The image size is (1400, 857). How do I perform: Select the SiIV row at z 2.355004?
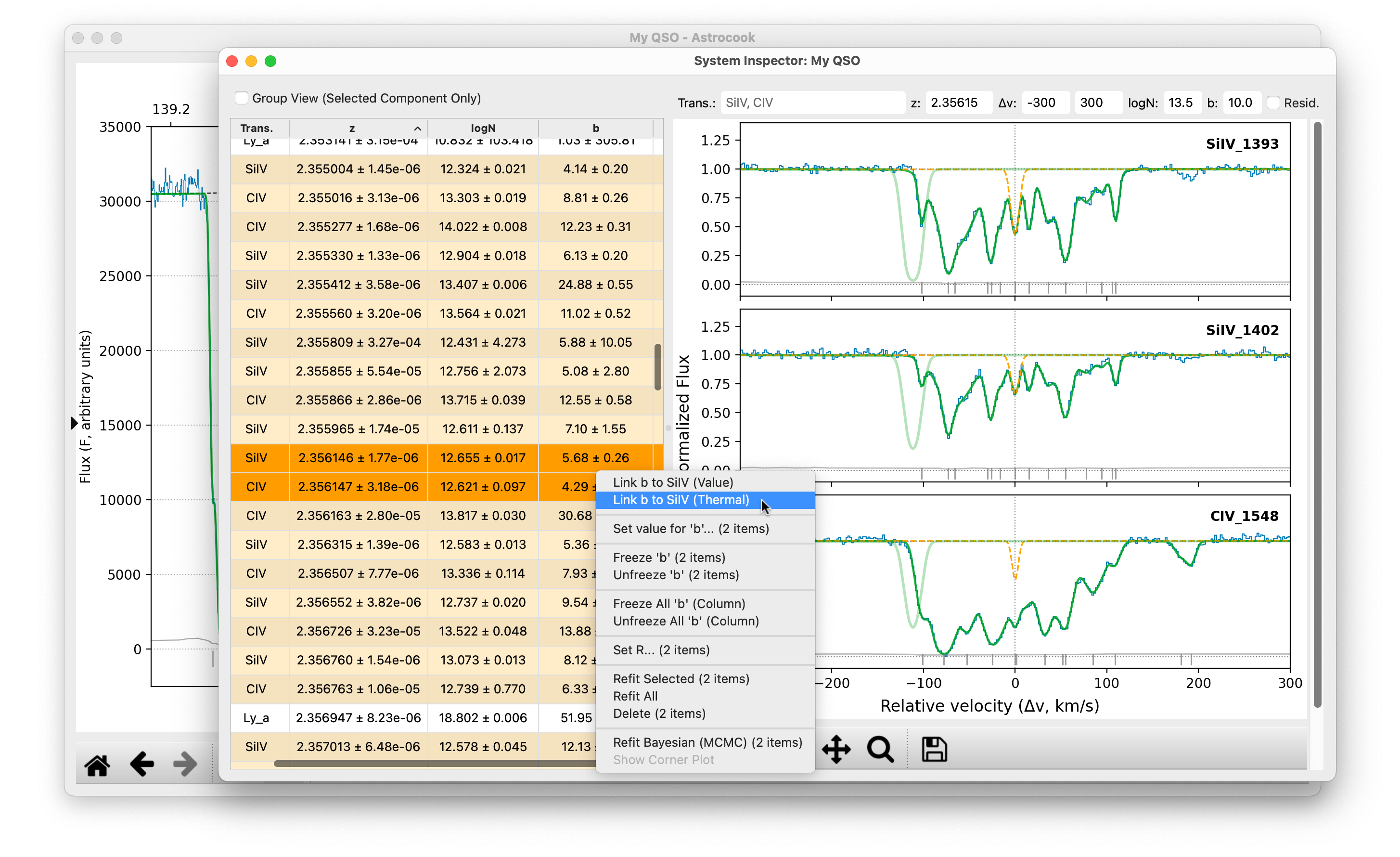tap(446, 169)
